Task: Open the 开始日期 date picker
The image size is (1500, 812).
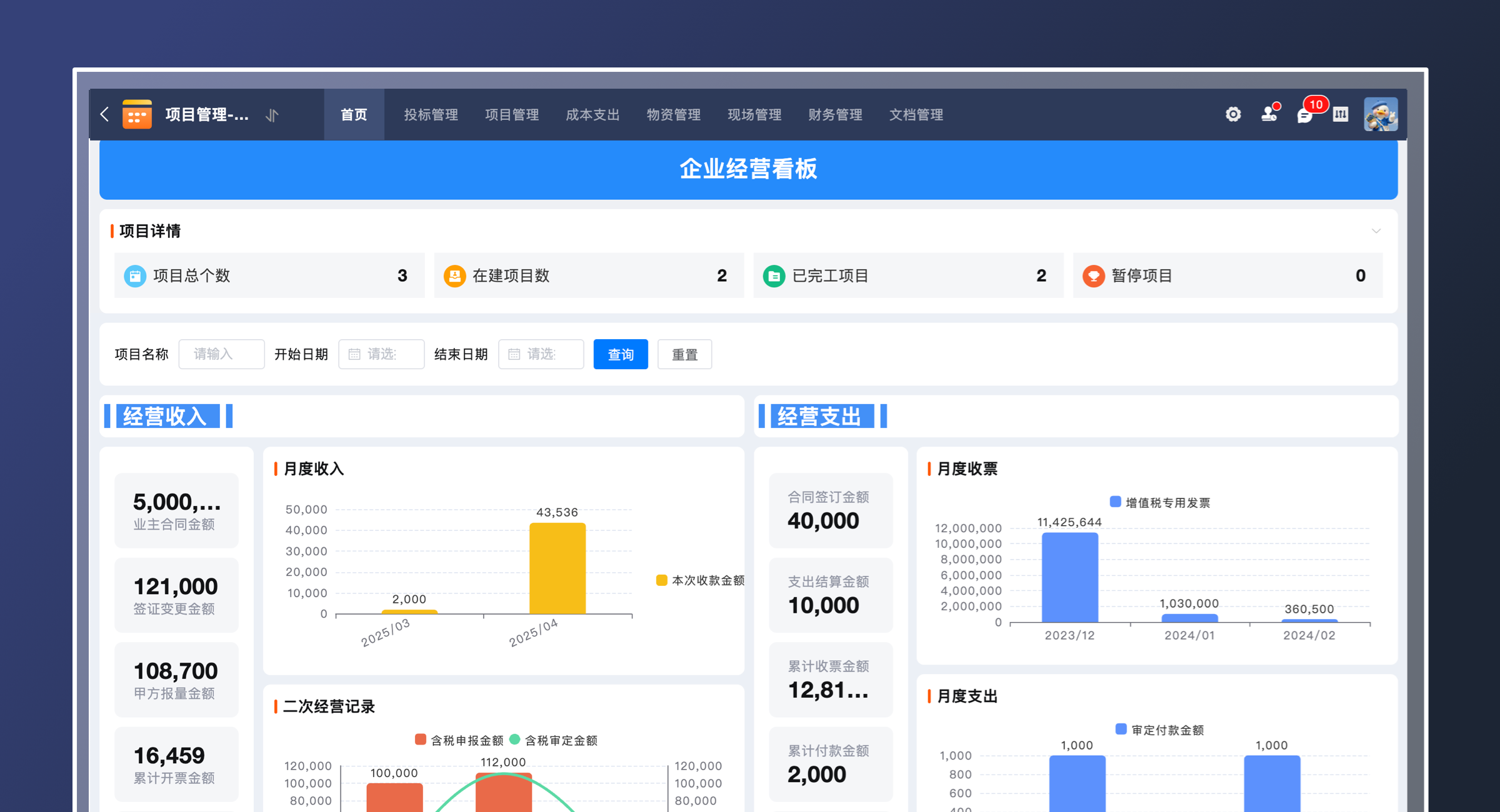Action: point(381,354)
